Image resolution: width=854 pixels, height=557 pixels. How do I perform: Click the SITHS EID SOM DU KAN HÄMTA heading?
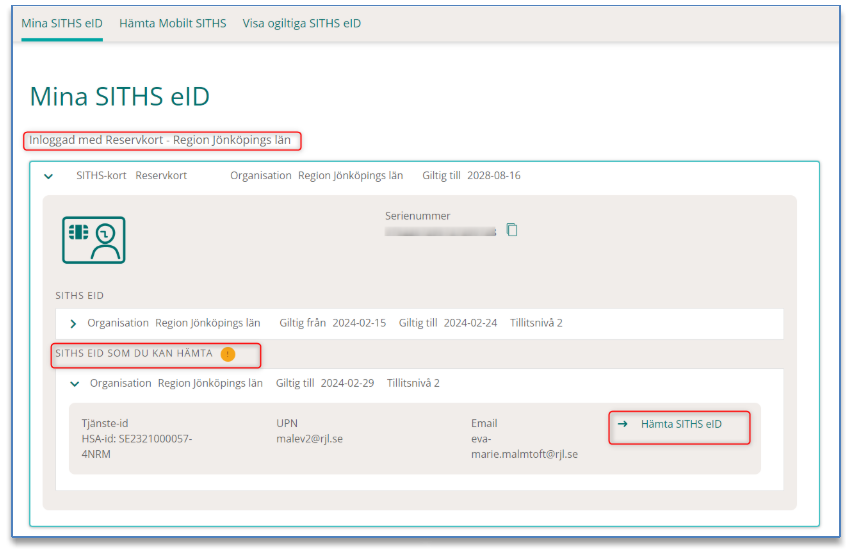tap(134, 353)
